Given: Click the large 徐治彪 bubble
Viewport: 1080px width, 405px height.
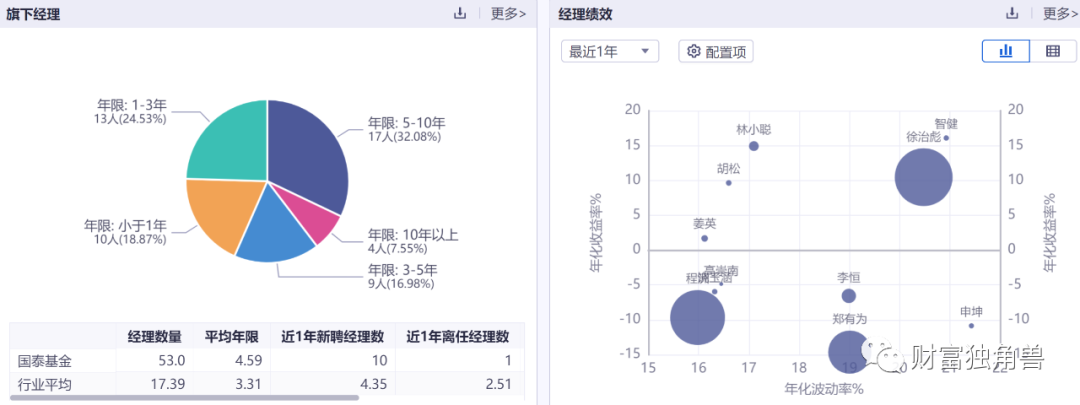Looking at the screenshot, I should tap(924, 177).
